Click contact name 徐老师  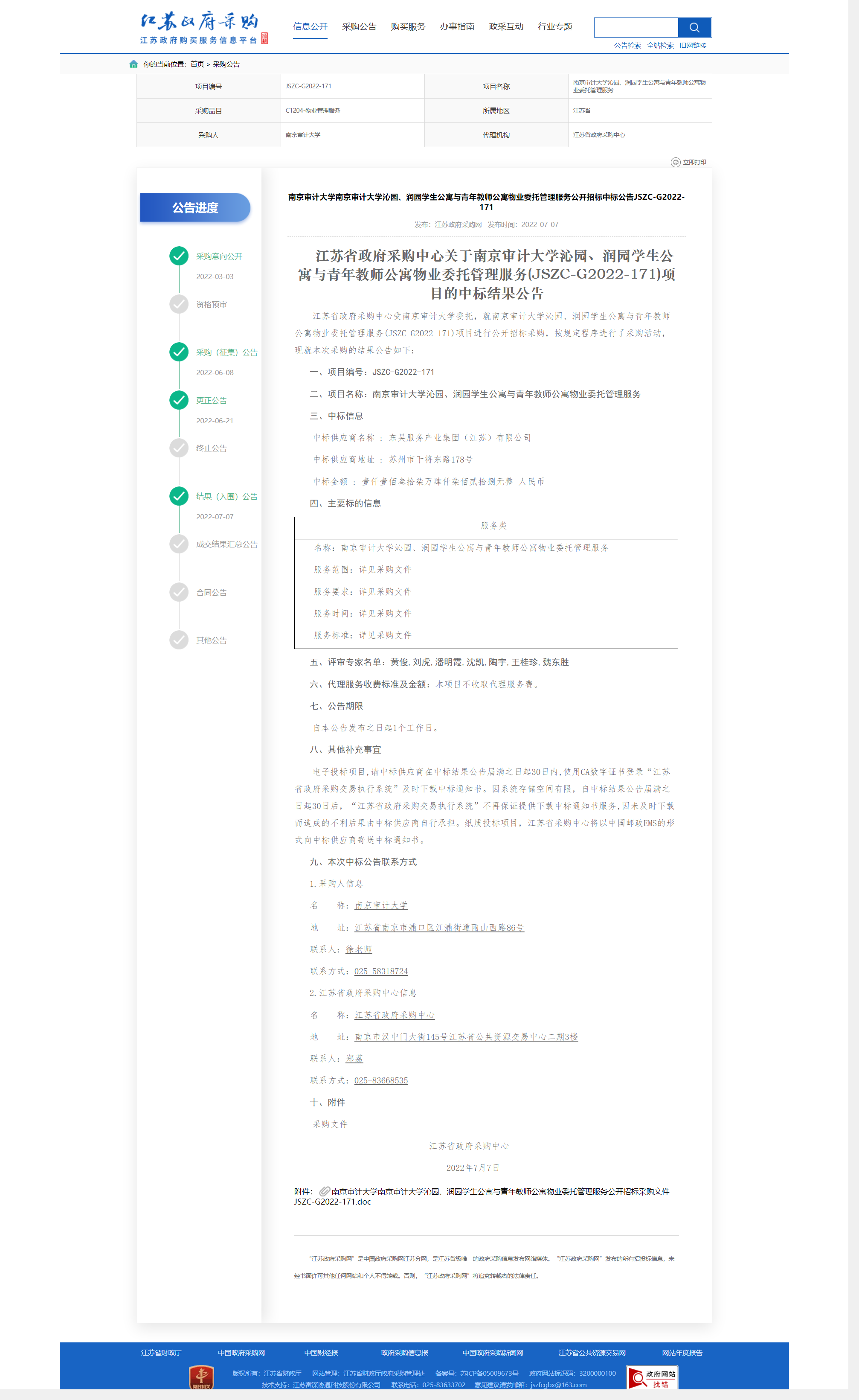click(358, 949)
